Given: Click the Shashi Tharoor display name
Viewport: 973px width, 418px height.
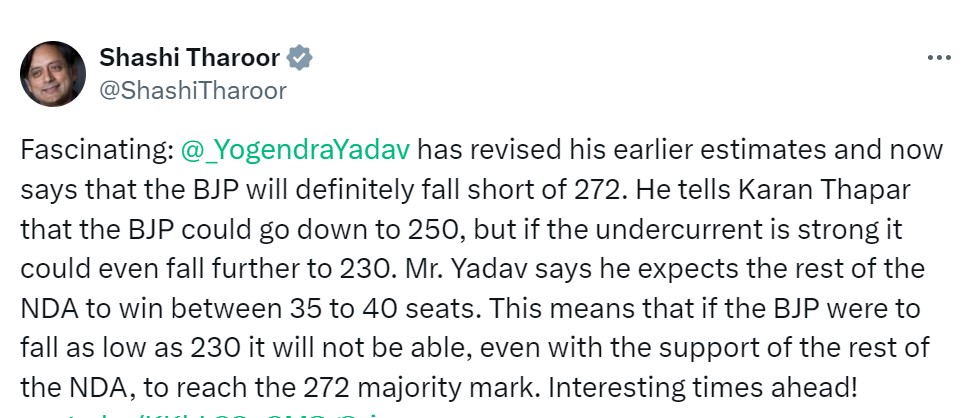Looking at the screenshot, I should pos(189,58).
